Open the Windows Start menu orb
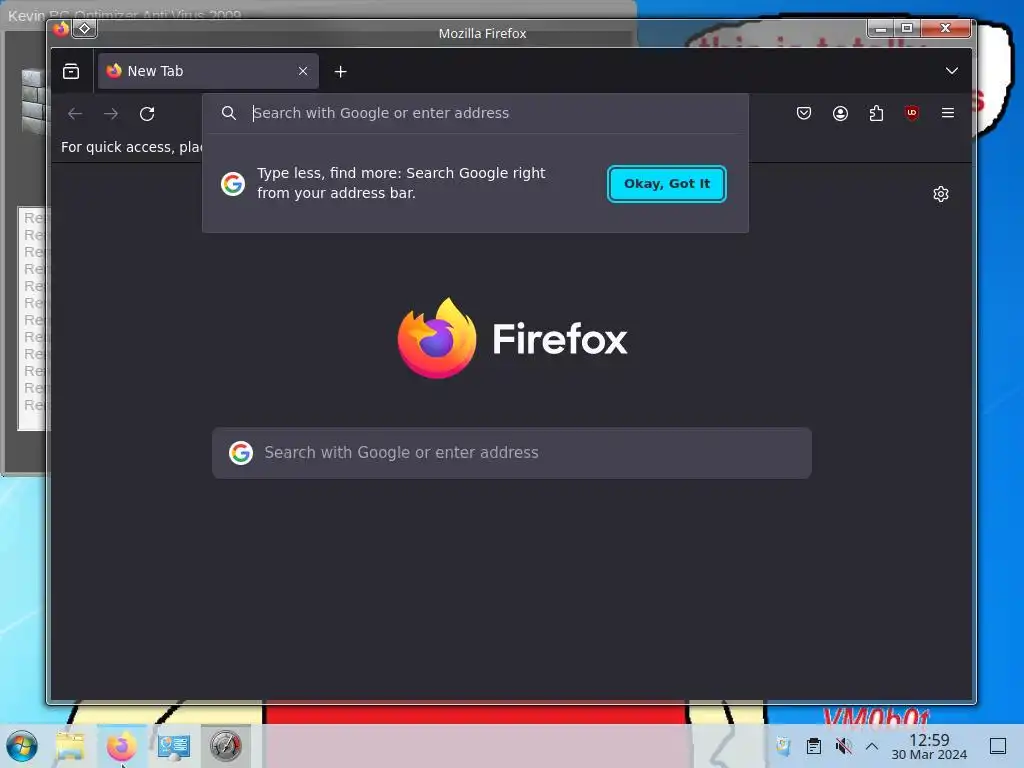This screenshot has height=768, width=1024. pyautogui.click(x=22, y=746)
